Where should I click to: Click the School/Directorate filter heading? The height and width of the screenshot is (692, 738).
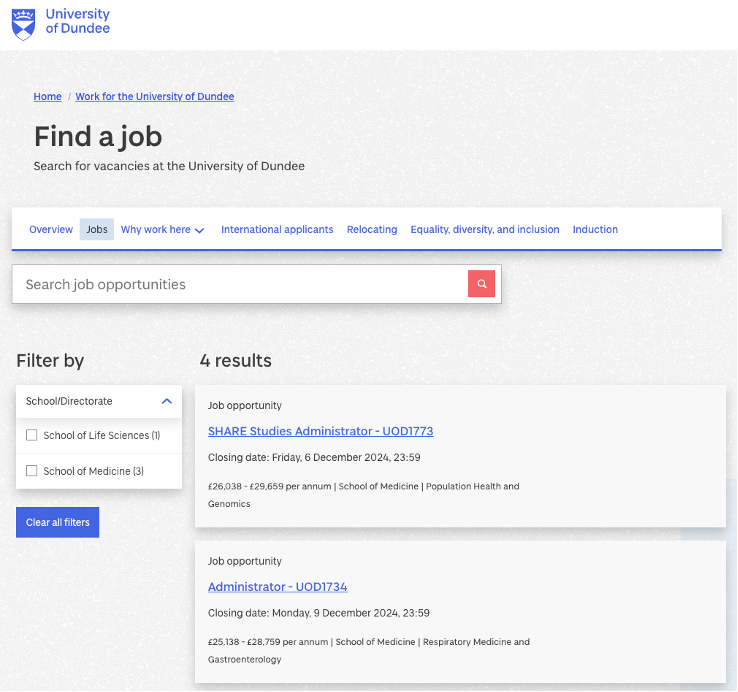(x=70, y=401)
